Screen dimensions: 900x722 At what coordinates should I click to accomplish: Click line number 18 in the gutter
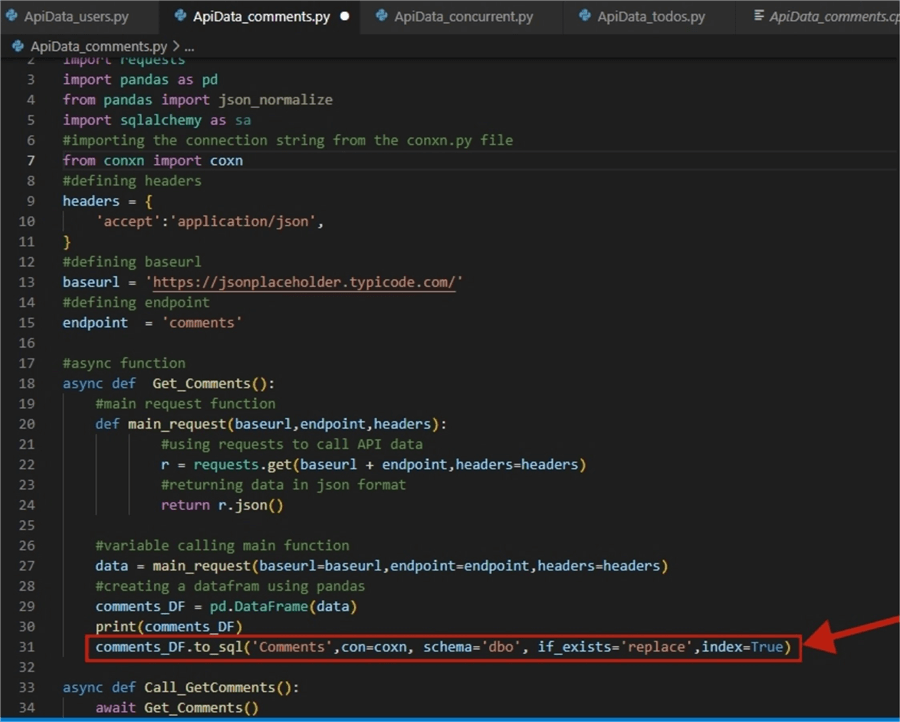point(30,383)
